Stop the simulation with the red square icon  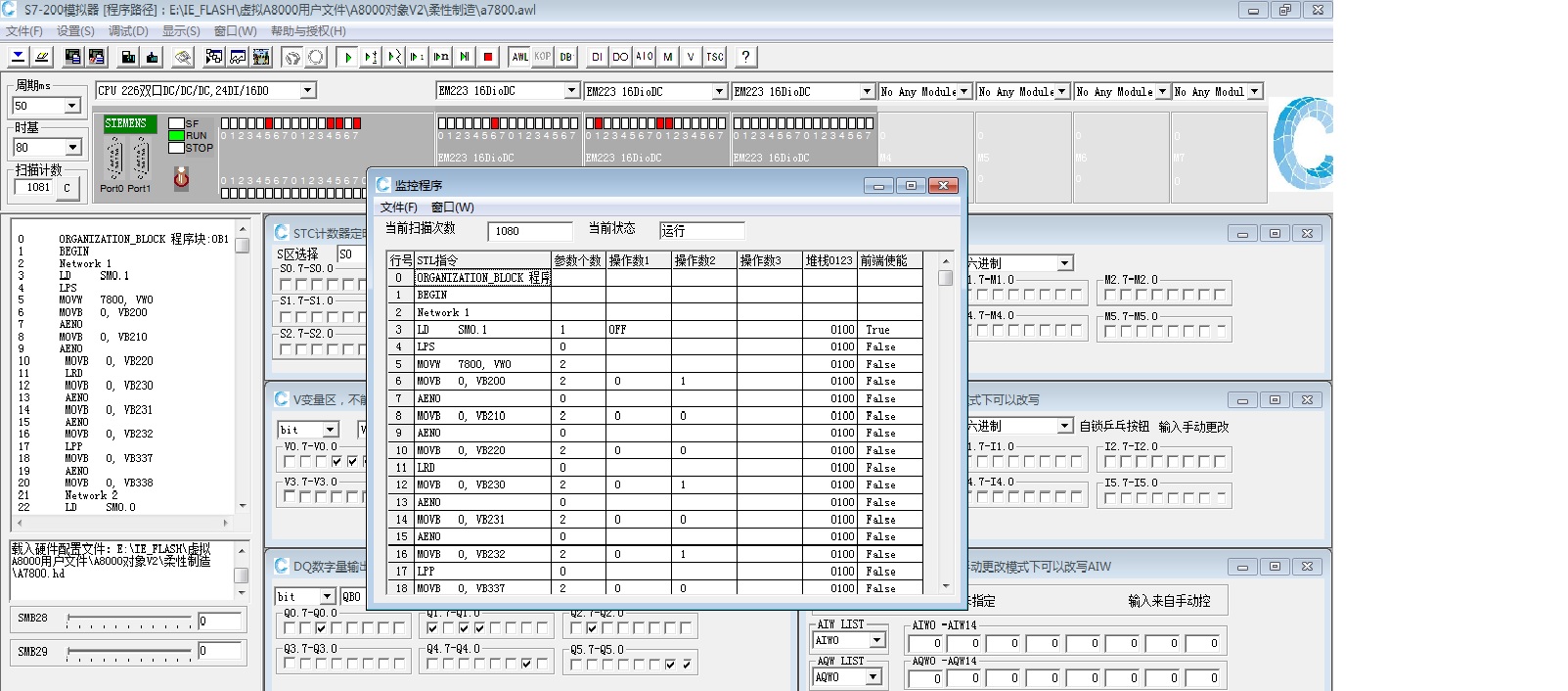[488, 57]
